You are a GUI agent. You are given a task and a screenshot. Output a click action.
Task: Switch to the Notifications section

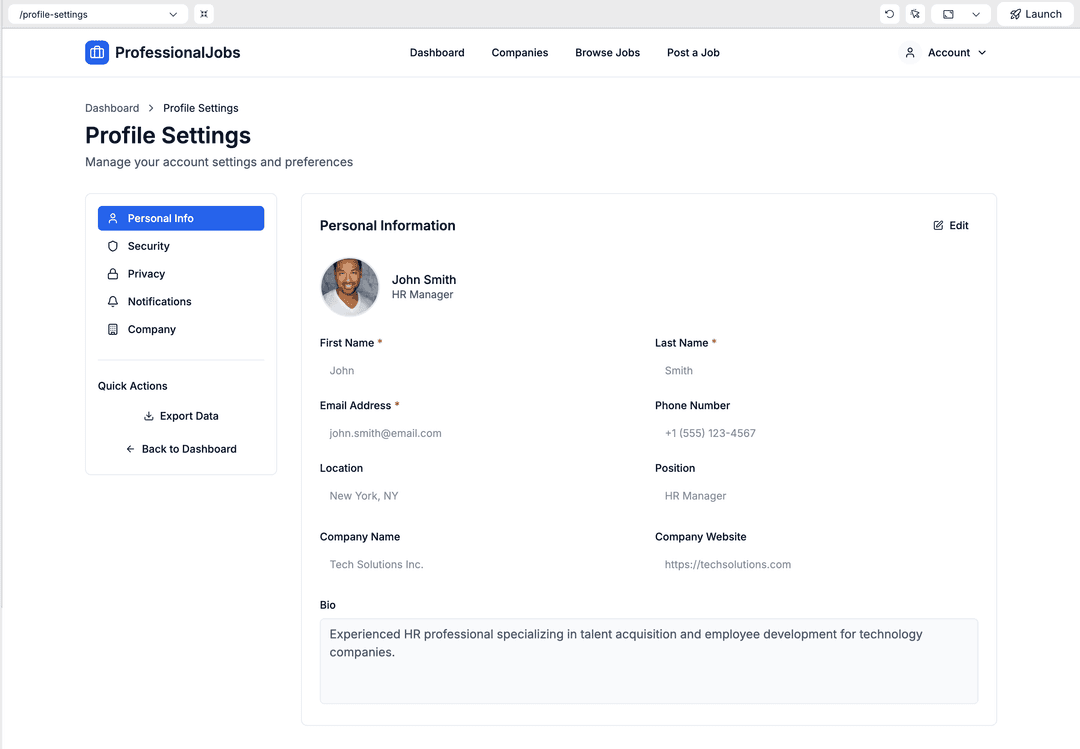click(x=159, y=302)
